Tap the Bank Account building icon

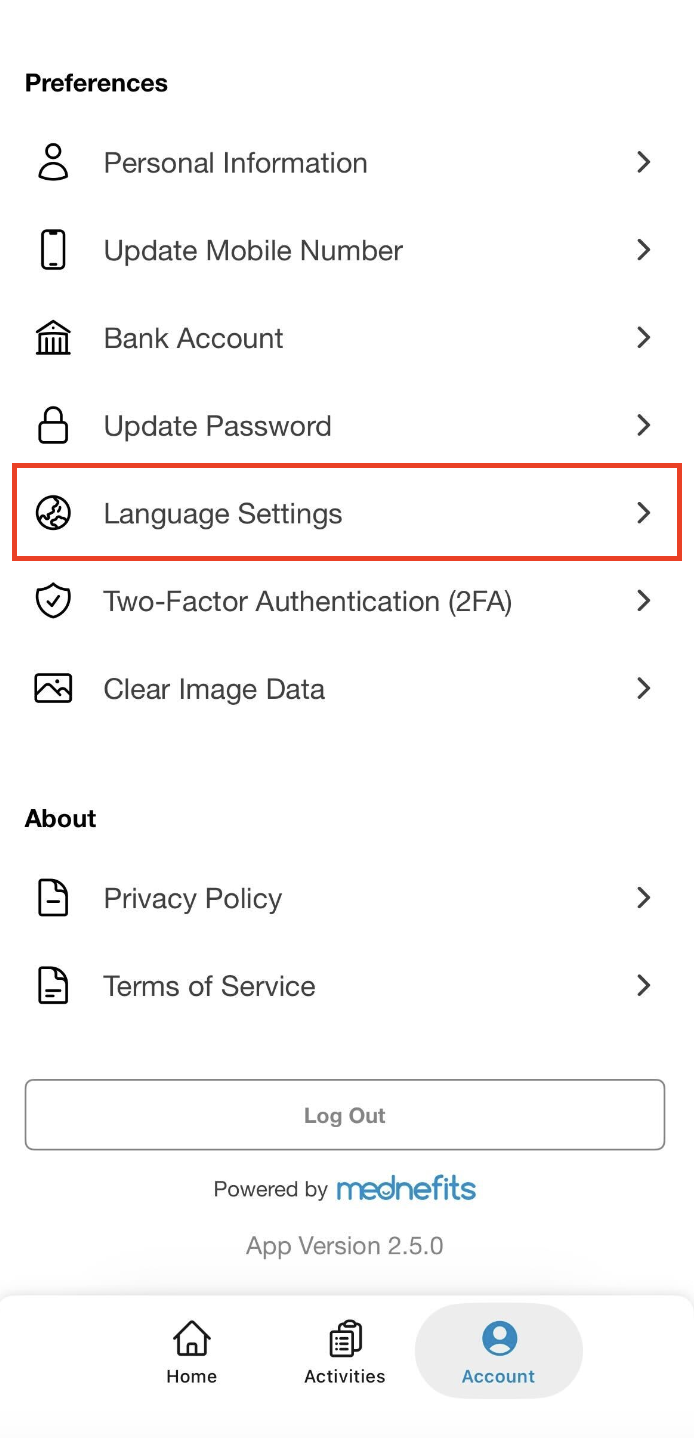pos(53,338)
